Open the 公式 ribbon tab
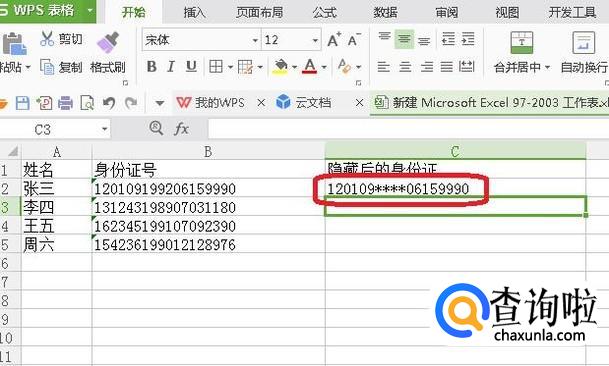 (x=325, y=12)
